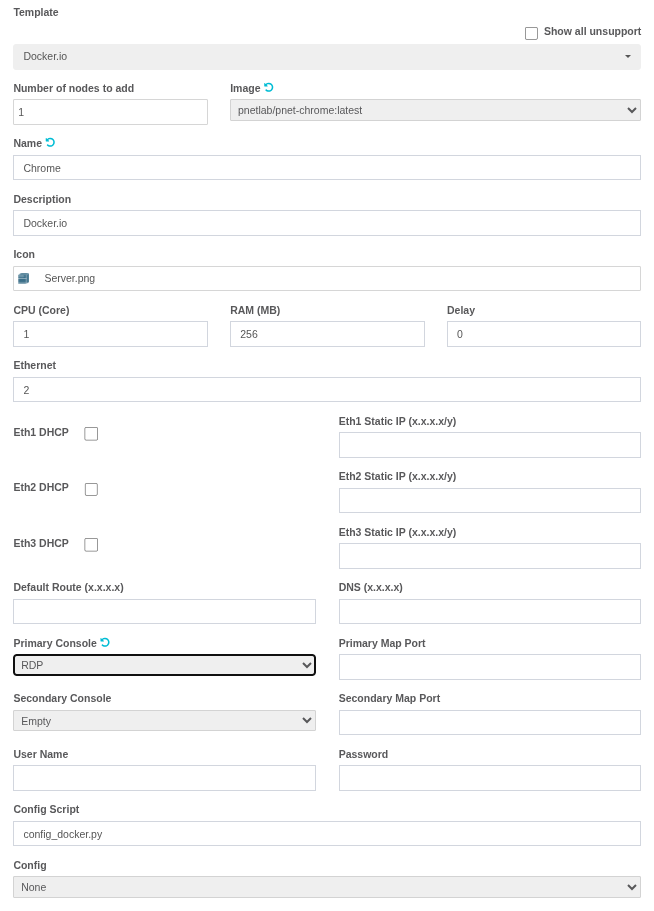The height and width of the screenshot is (911, 654).
Task: Enable the Eth2 DHCP checkbox
Action: point(91,489)
